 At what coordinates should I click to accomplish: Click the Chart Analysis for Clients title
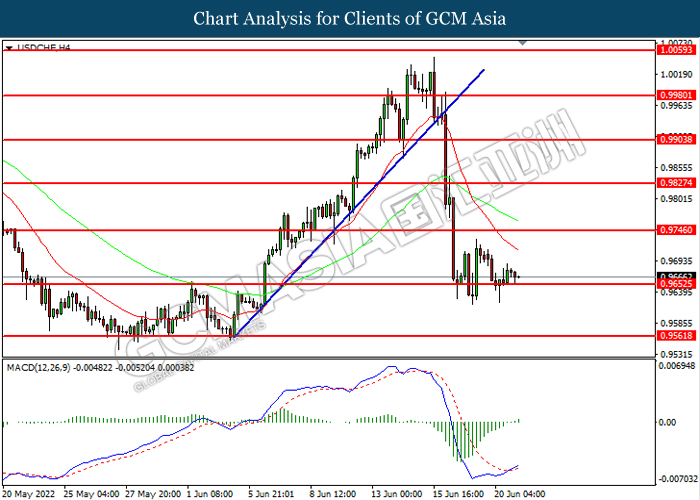(x=350, y=18)
